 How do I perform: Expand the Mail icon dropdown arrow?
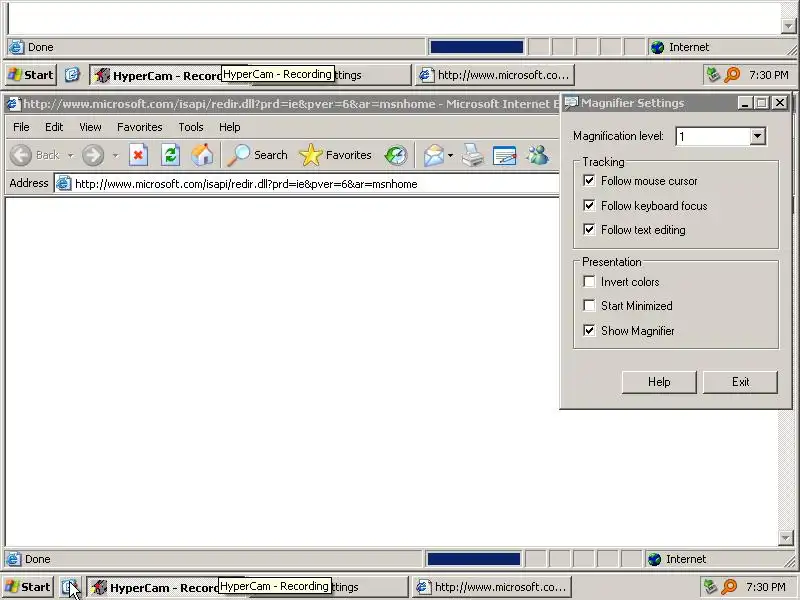coord(451,155)
